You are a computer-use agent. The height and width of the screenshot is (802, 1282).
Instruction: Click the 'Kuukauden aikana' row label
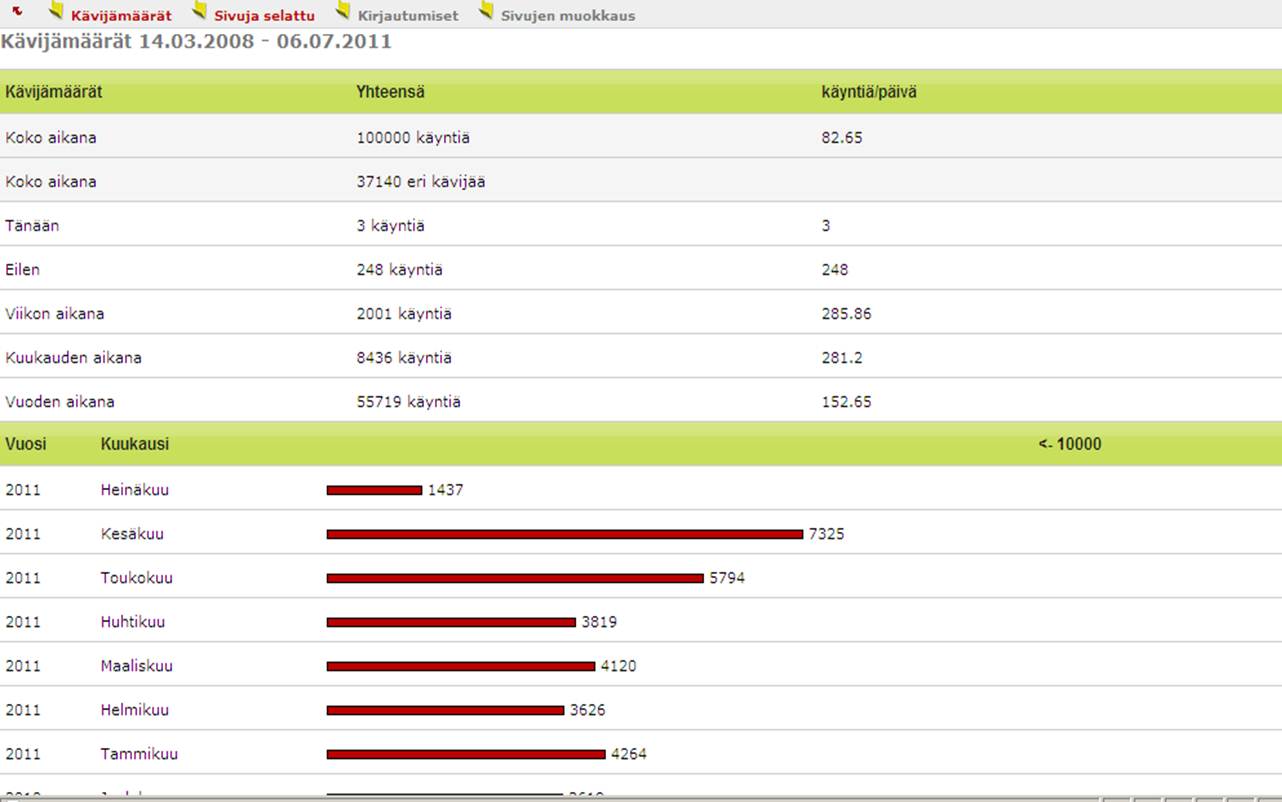click(x=73, y=358)
